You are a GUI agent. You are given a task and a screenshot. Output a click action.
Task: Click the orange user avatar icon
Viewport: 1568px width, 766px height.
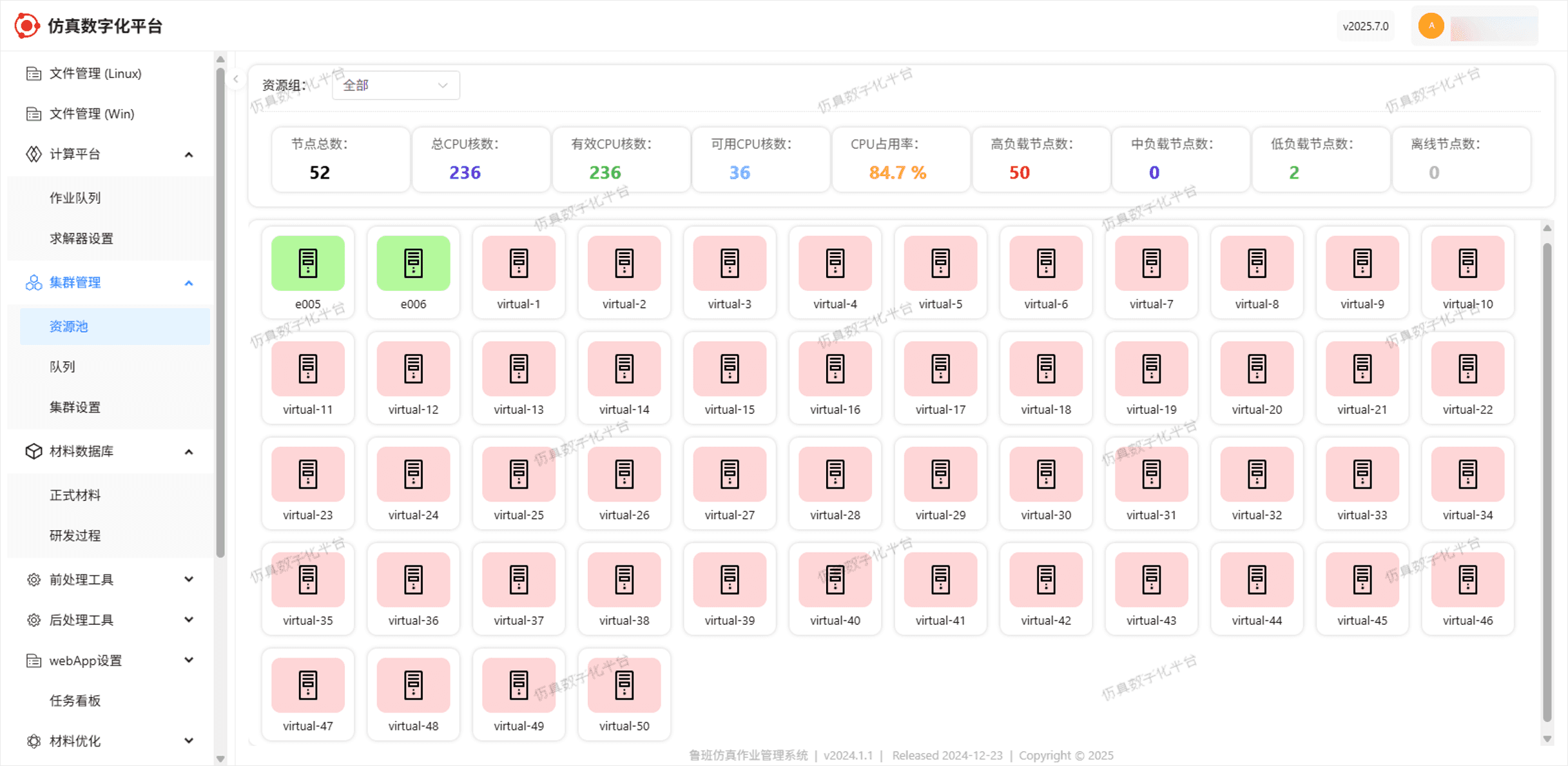(1431, 26)
